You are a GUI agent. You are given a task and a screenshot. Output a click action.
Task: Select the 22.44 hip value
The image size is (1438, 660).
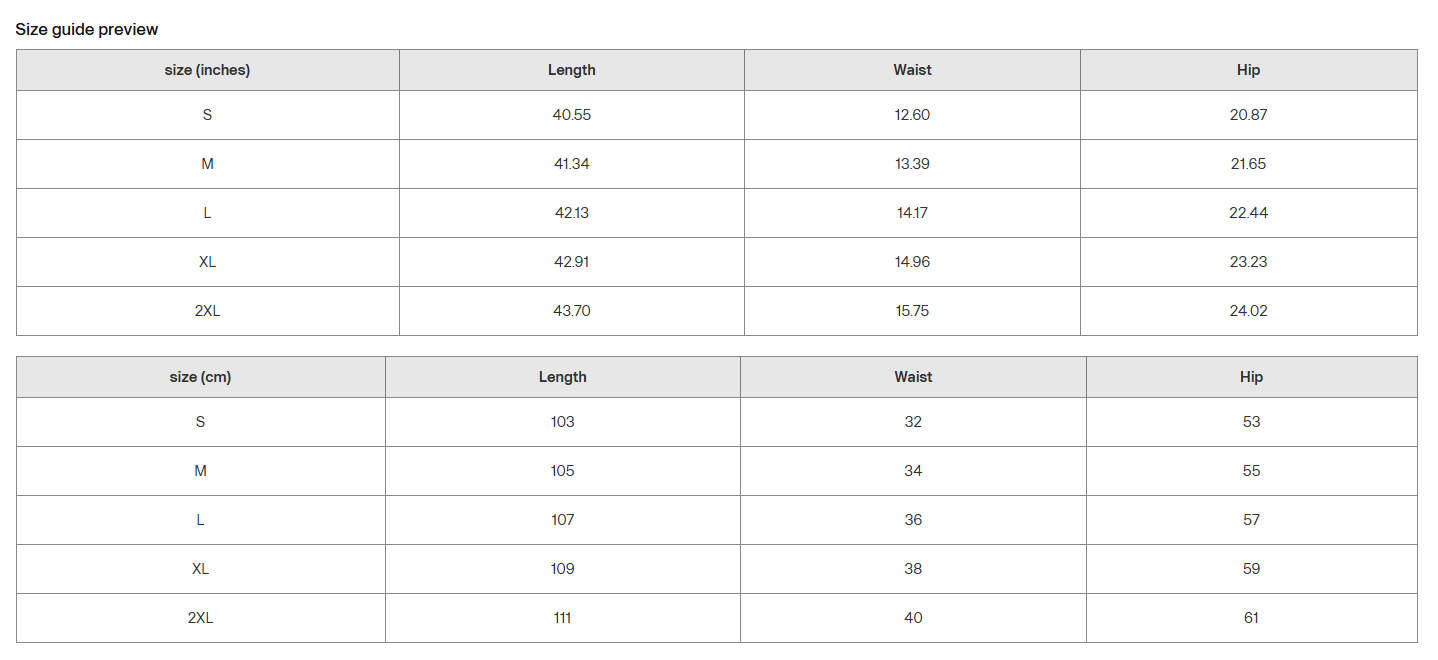1248,213
